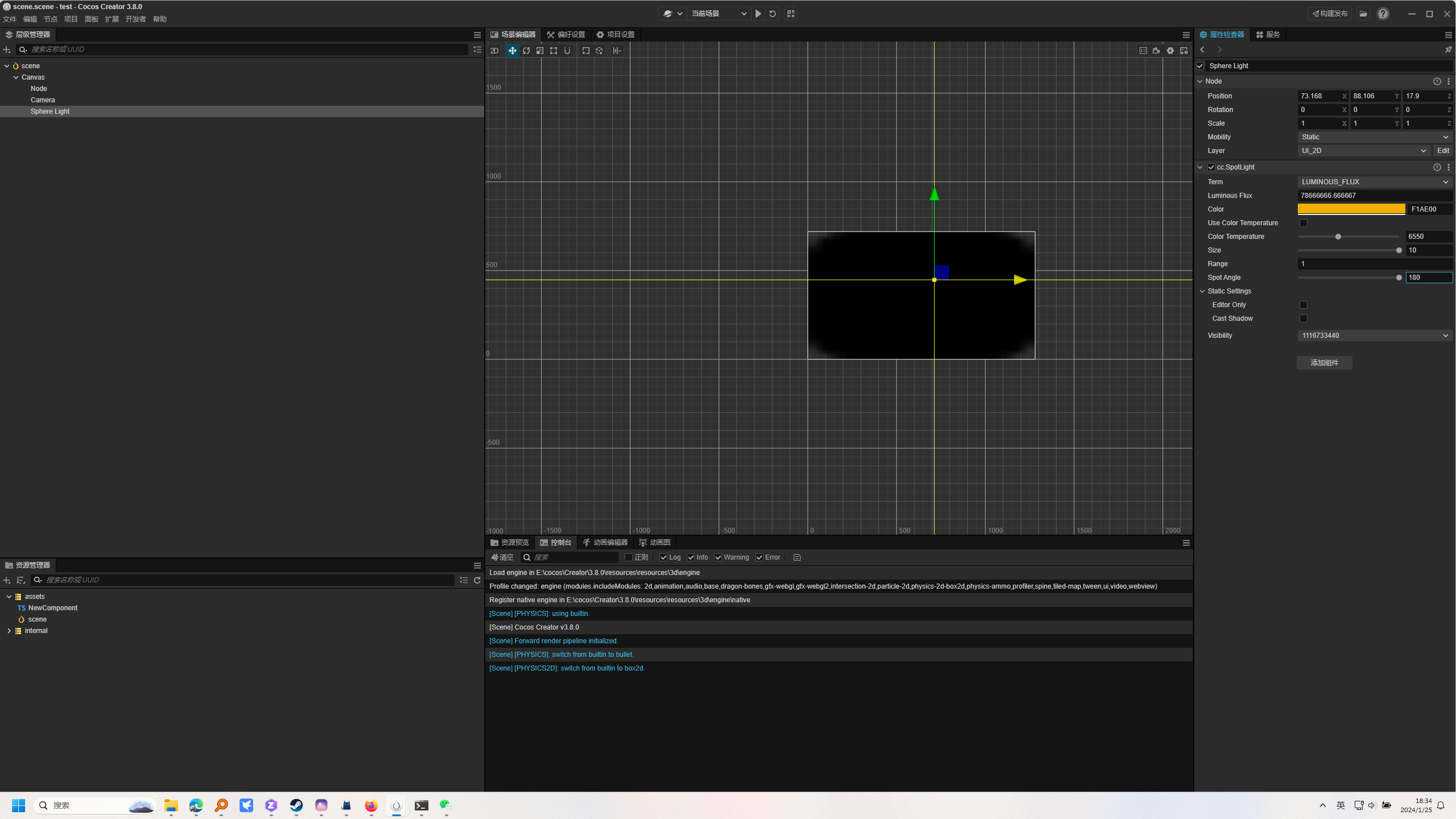This screenshot has width=1456, height=819.
Task: Click the play preview button
Action: tap(758, 14)
